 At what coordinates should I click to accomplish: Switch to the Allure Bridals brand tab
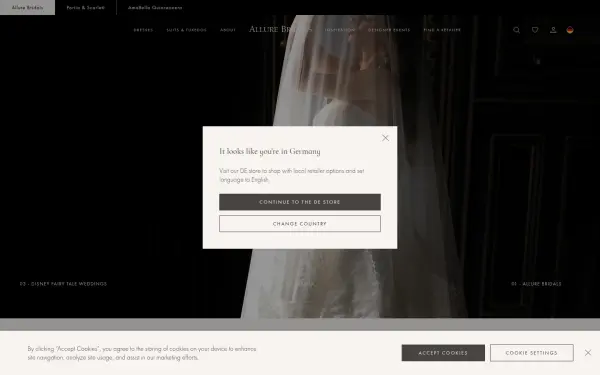click(28, 8)
